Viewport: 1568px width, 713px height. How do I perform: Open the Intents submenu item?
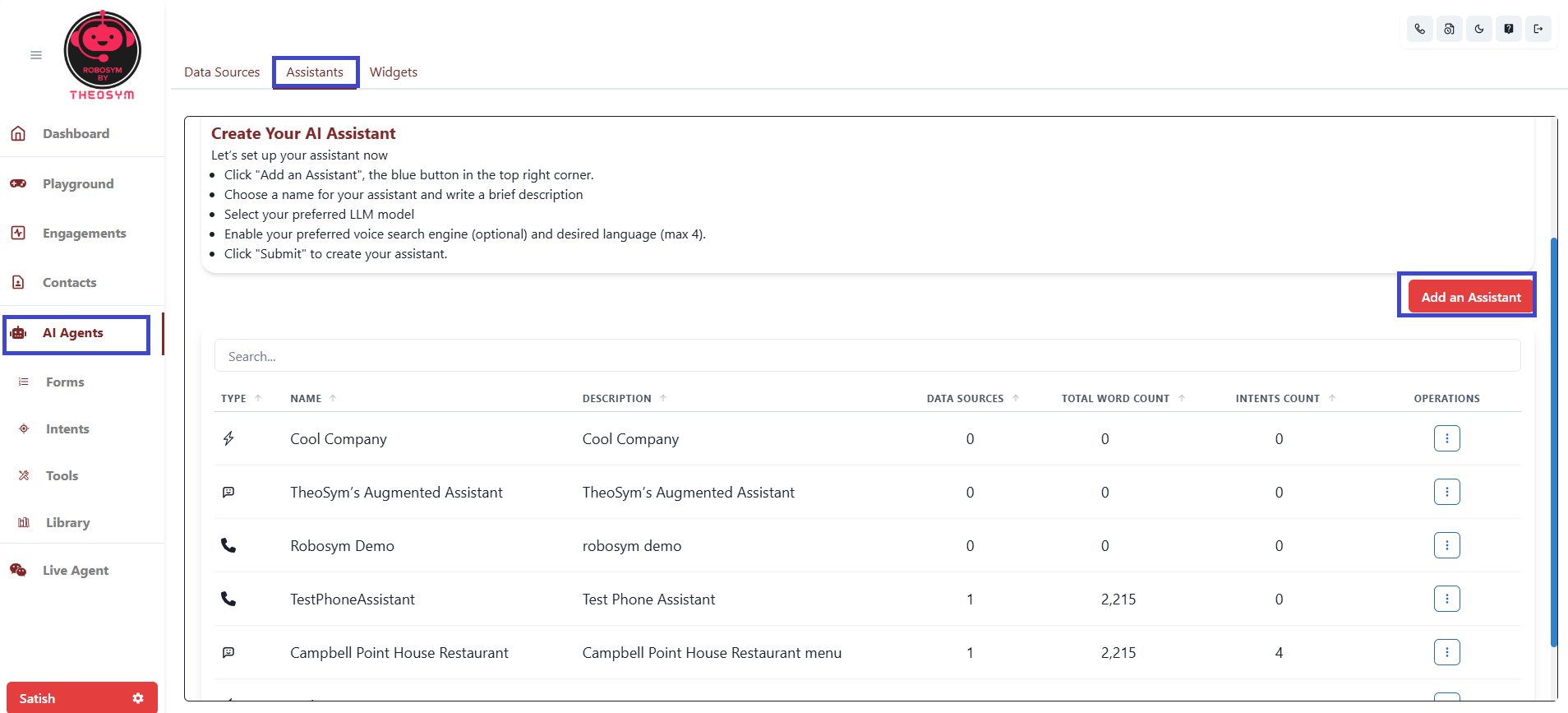(67, 428)
